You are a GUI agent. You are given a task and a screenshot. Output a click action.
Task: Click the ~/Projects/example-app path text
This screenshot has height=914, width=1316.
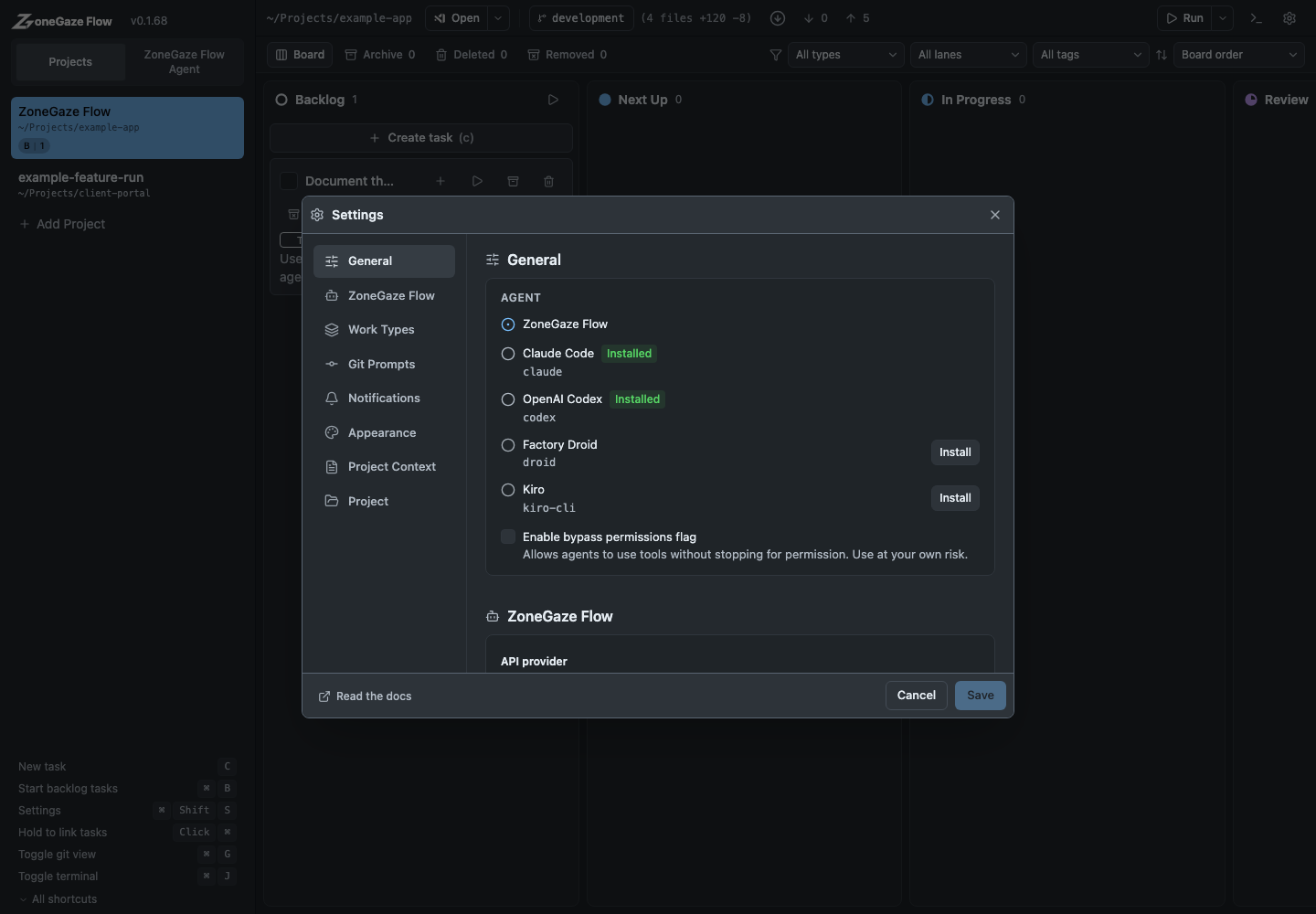pos(339,18)
